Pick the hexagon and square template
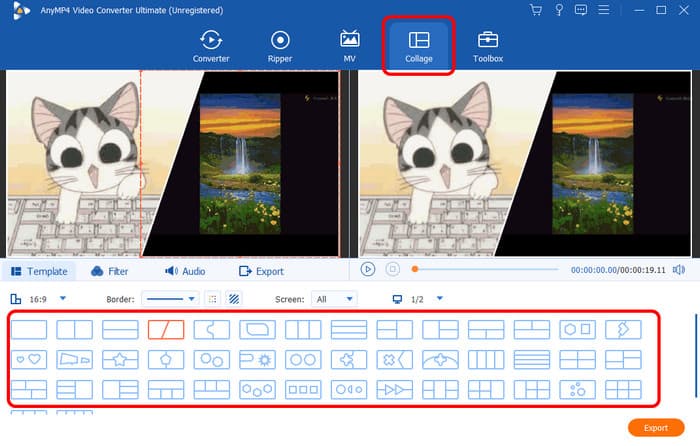700x446 pixels. pyautogui.click(x=577, y=329)
